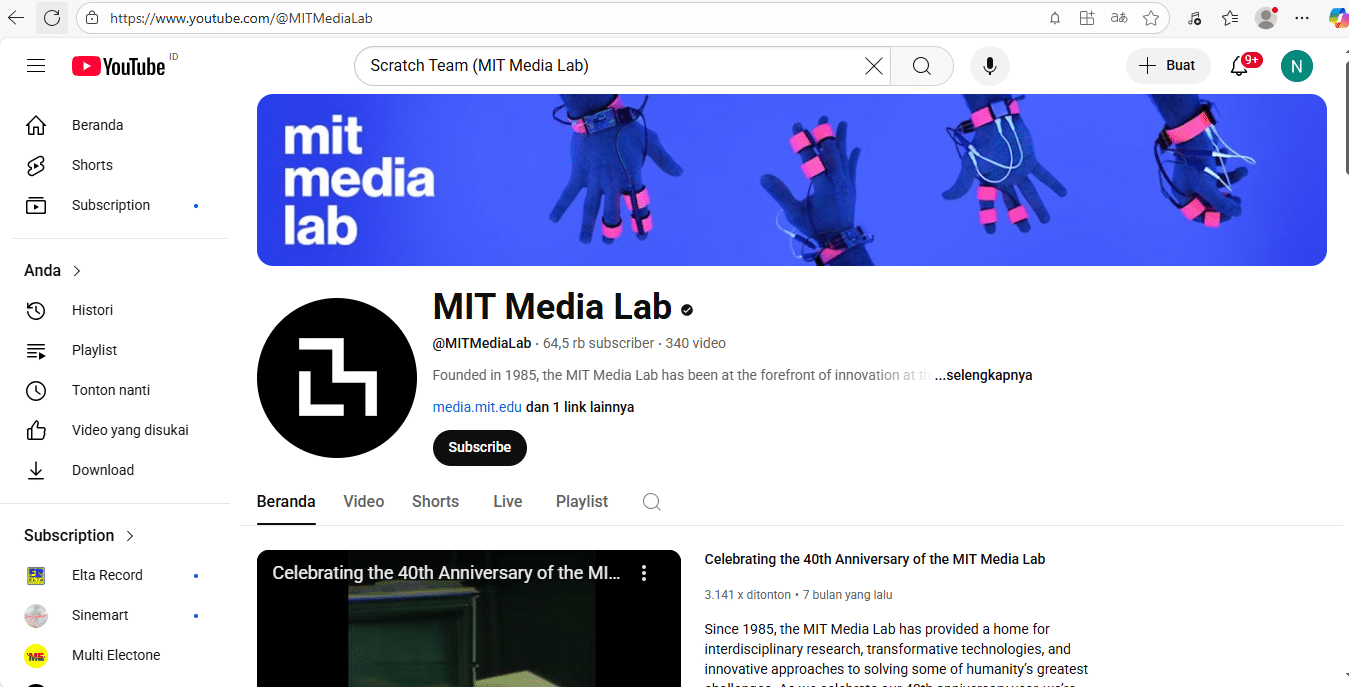Click the Buat create button
Viewport: 1349px width, 687px height.
point(1167,66)
